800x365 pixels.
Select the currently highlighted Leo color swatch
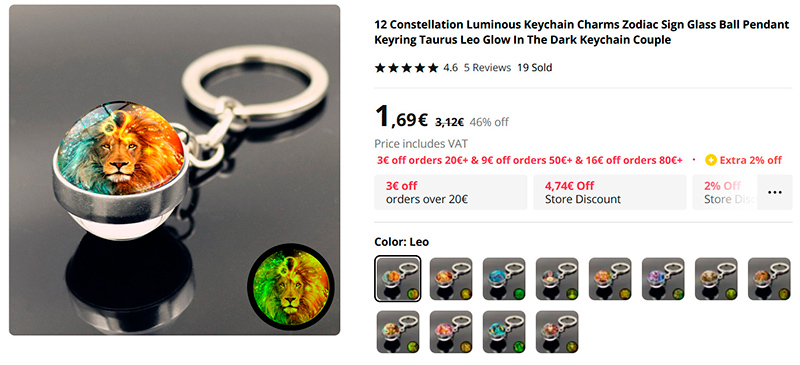point(398,279)
